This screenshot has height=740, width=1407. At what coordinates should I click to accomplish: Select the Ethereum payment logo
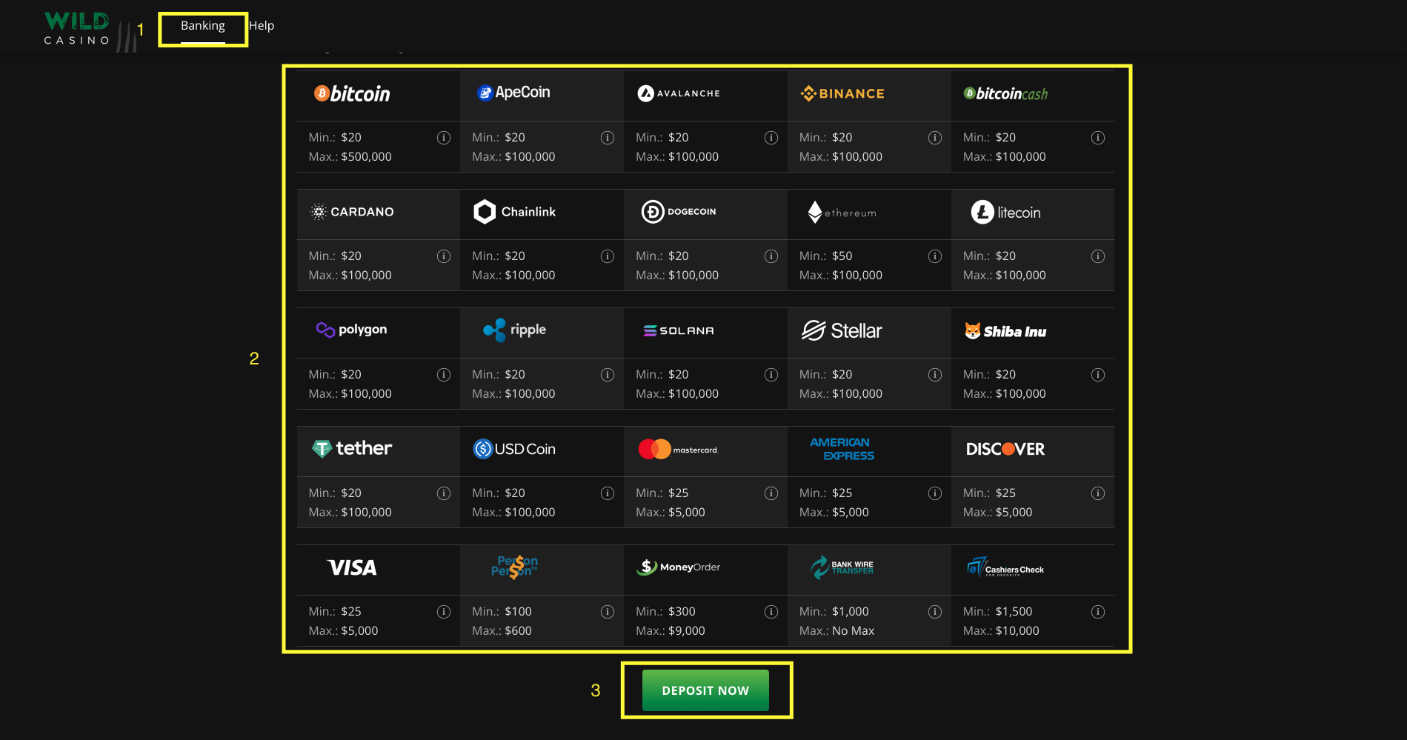pyautogui.click(x=842, y=212)
